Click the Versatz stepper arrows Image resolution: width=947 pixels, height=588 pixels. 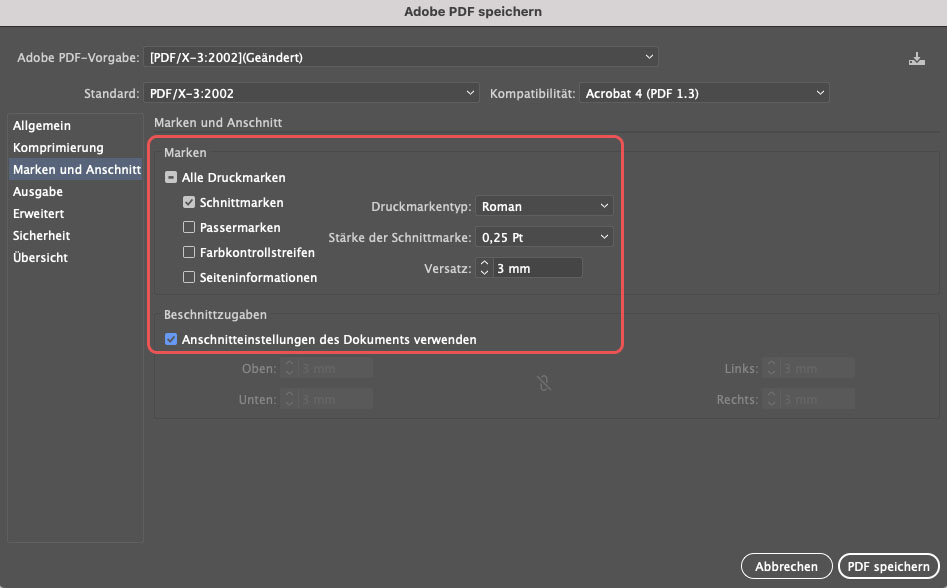(x=483, y=268)
